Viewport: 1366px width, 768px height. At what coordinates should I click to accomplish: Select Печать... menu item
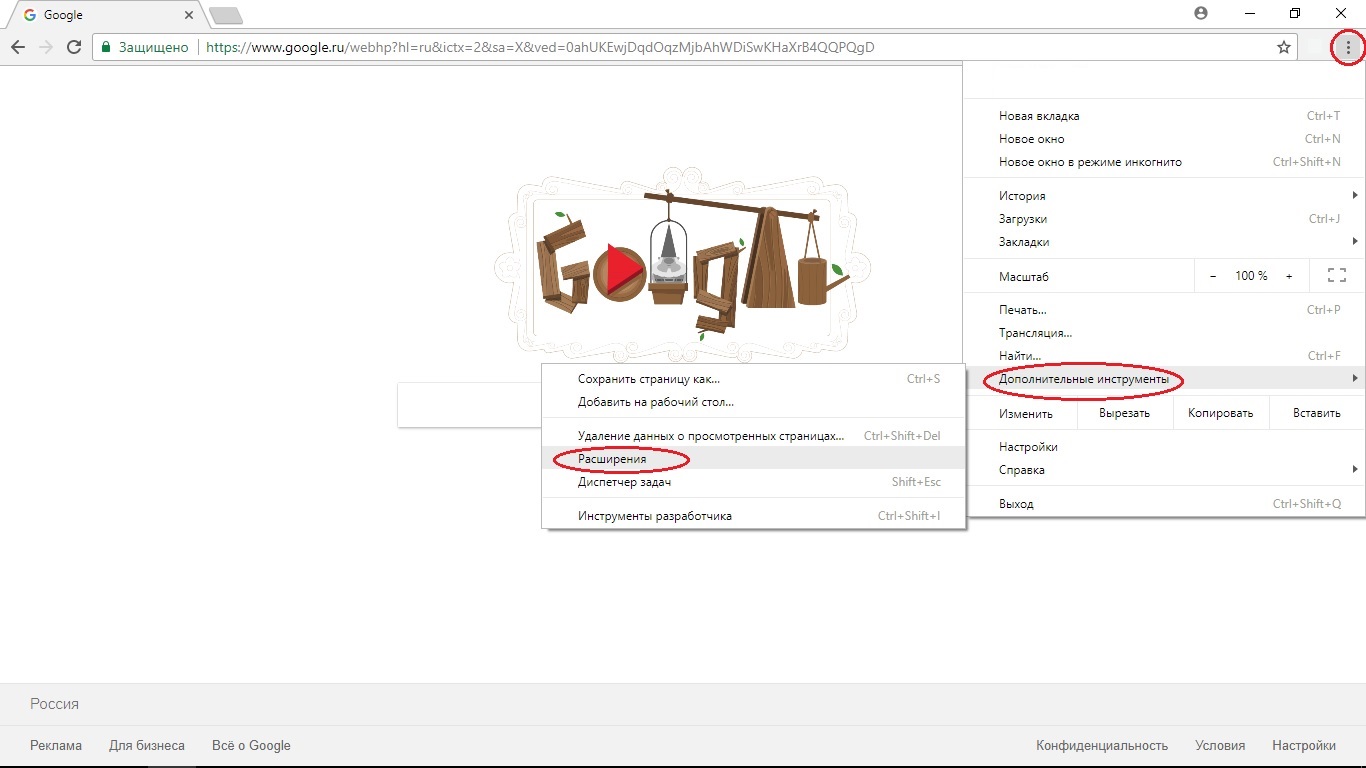pos(1165,310)
